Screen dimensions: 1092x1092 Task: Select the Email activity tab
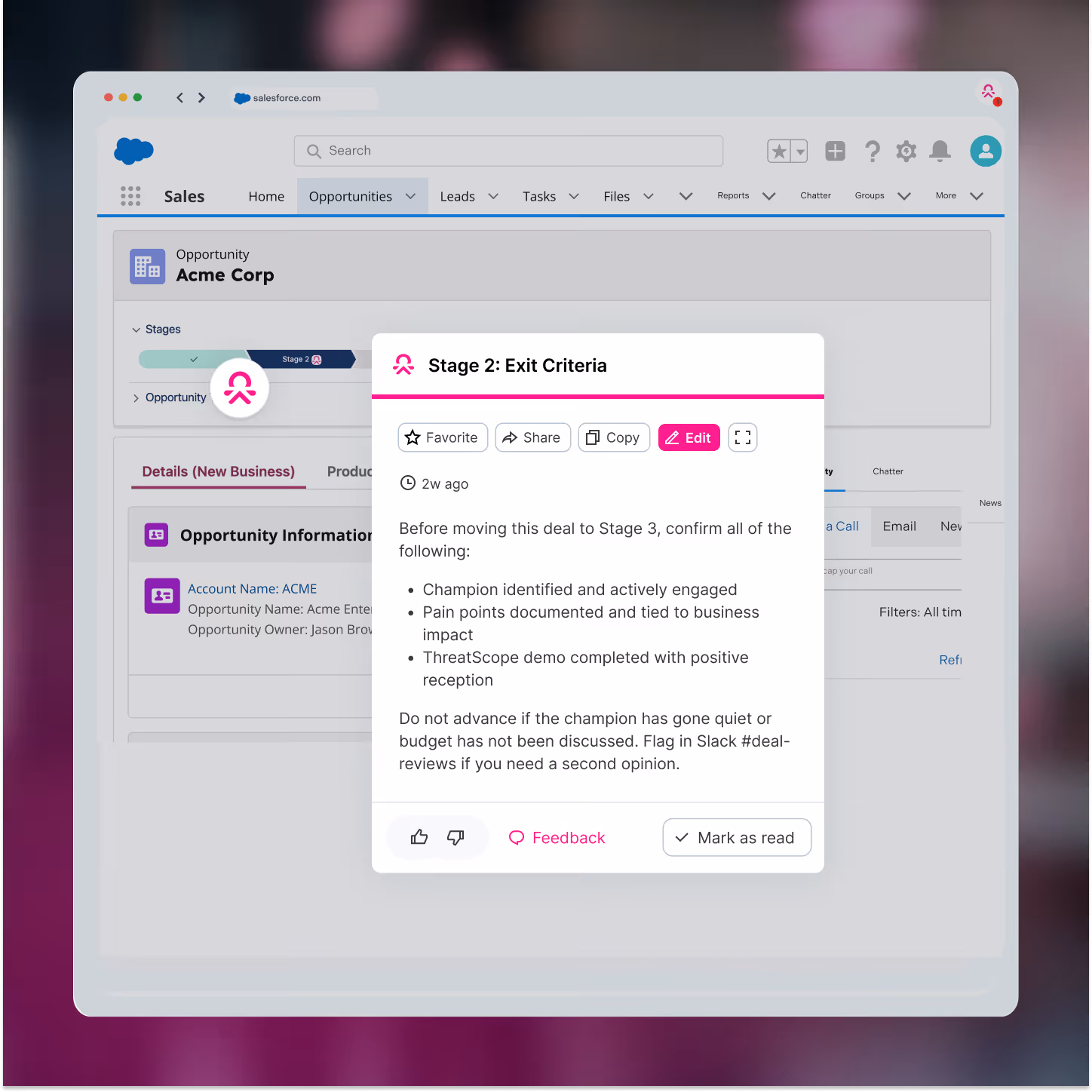point(899,526)
